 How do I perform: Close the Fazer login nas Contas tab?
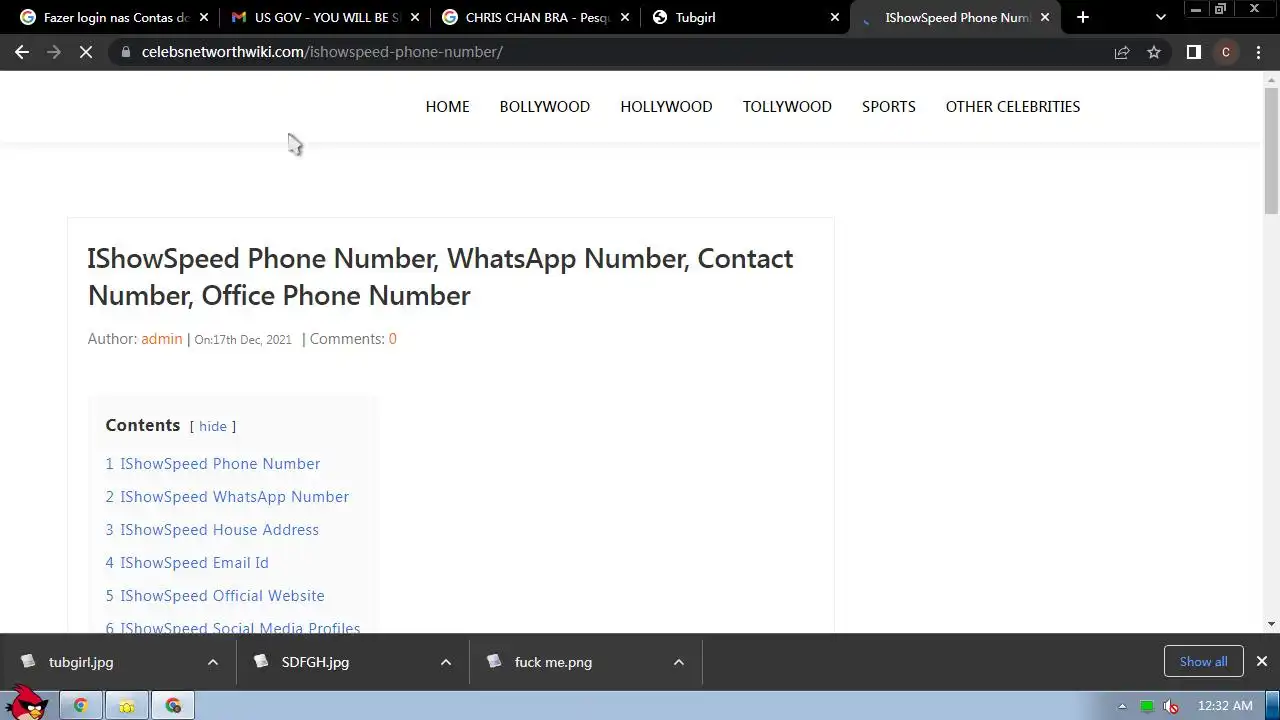(204, 17)
